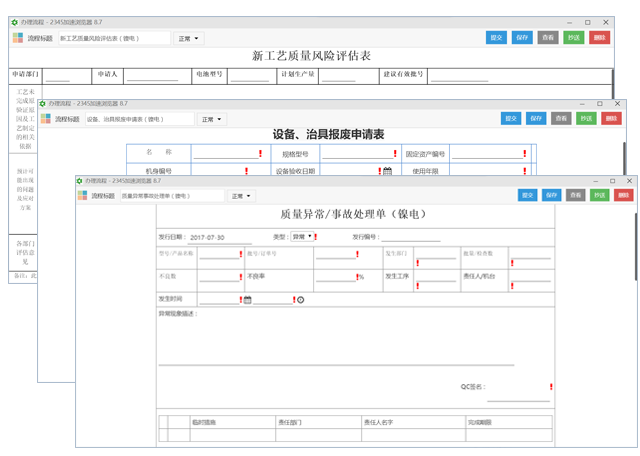The height and width of the screenshot is (456, 640).
Task: Click the 发生部门 input field
Action: [436, 254]
